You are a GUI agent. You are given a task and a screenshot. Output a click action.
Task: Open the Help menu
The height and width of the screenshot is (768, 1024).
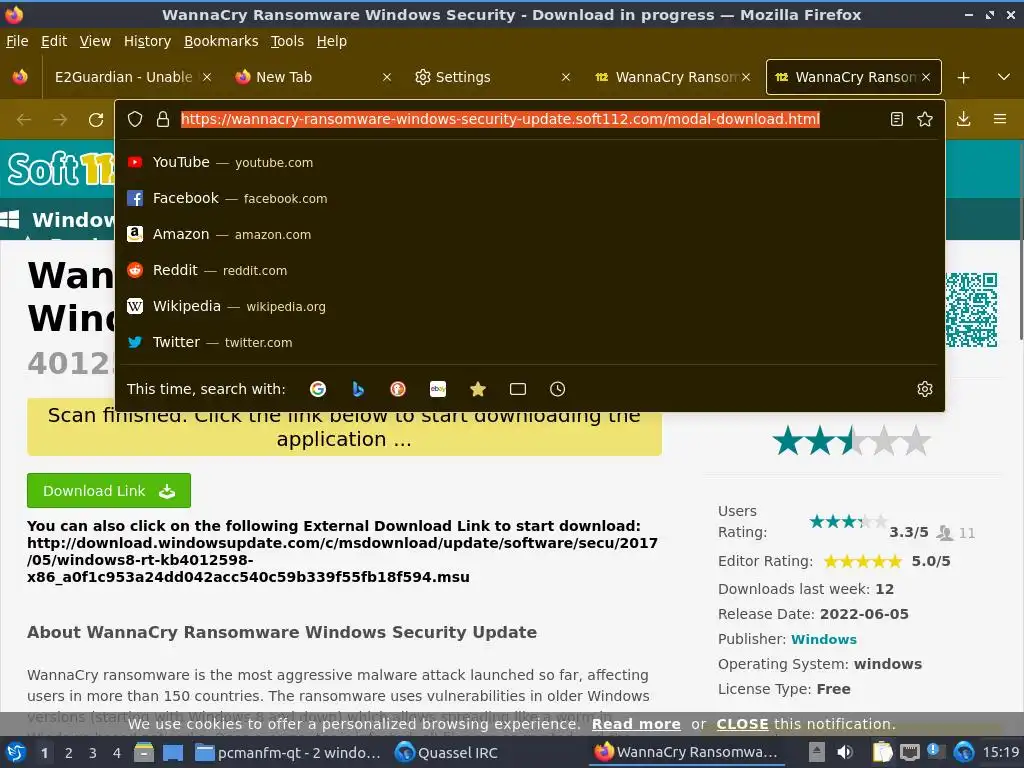(332, 41)
